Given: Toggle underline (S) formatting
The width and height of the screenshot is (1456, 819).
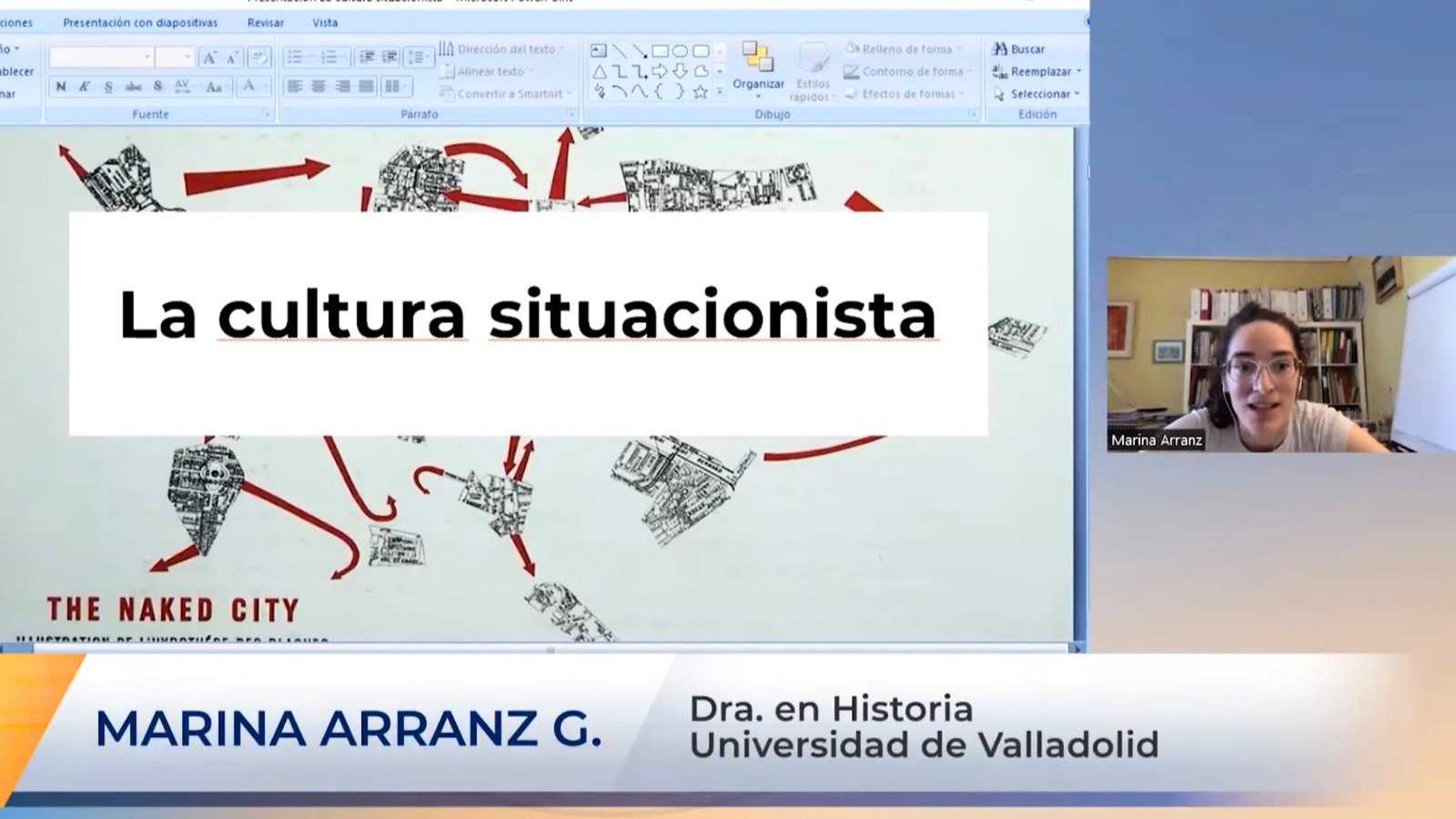Looking at the screenshot, I should point(108,86).
